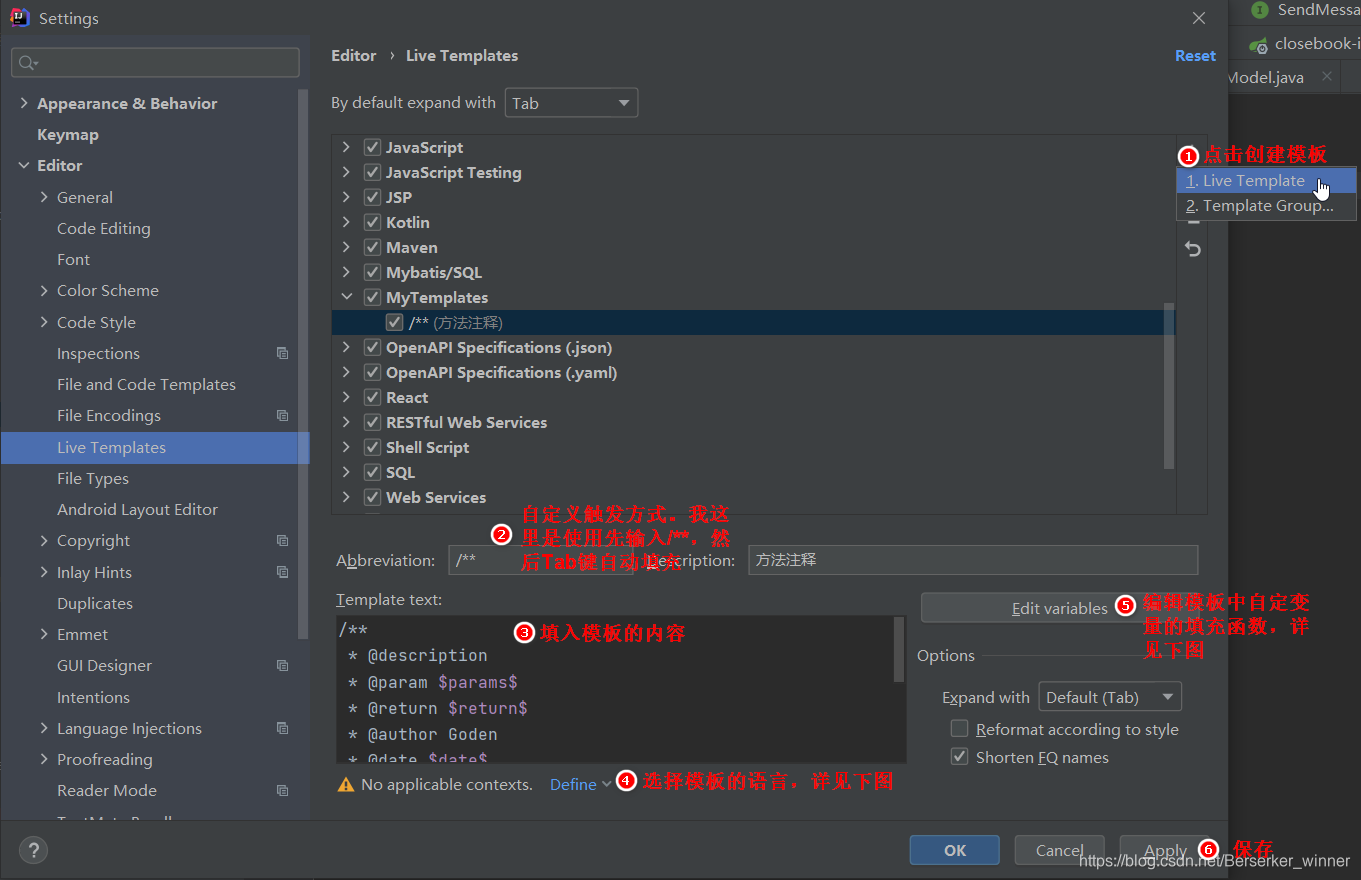Open File Types settings page

93,478
